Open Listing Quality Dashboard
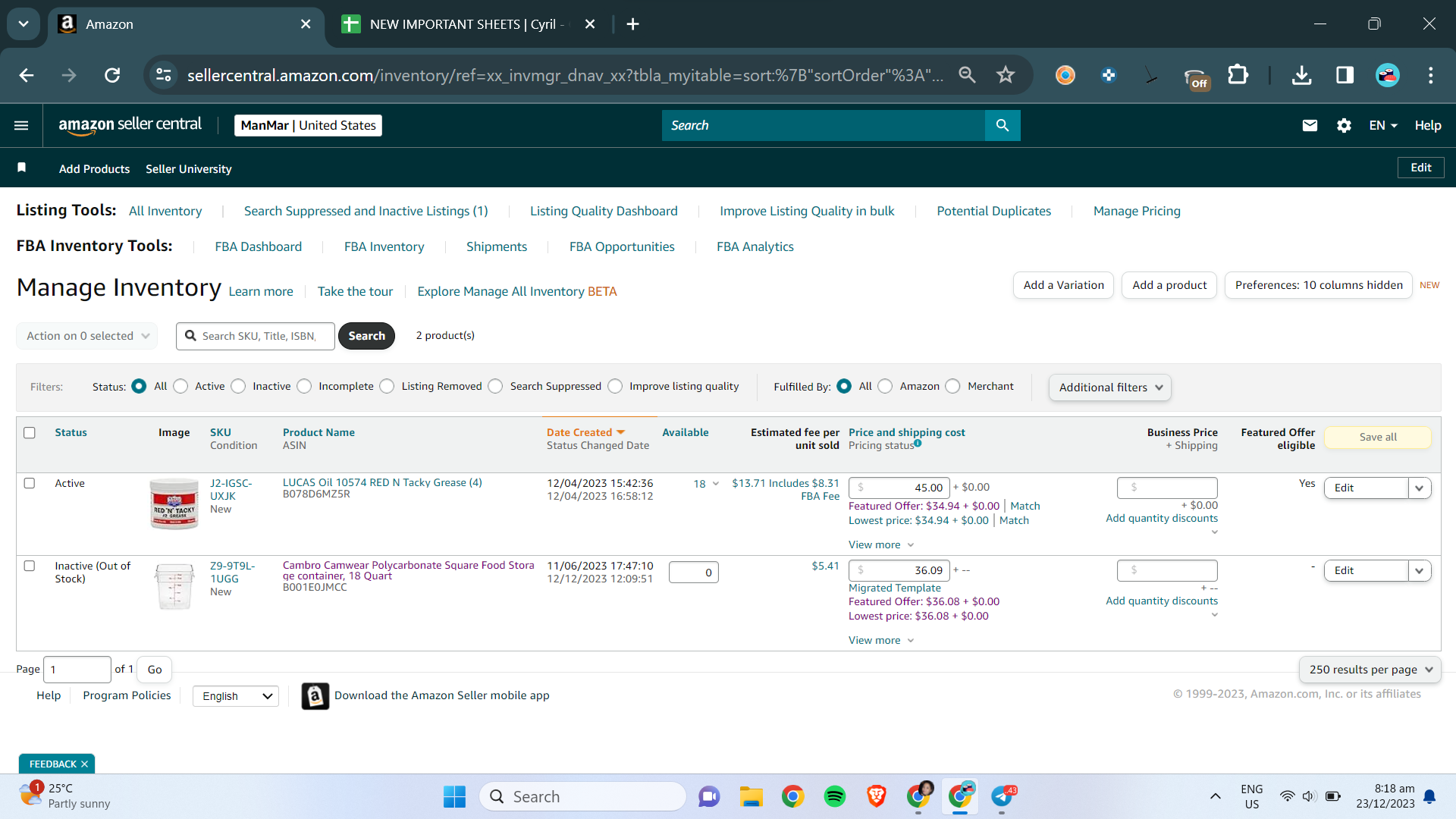The height and width of the screenshot is (819, 1456). tap(604, 211)
